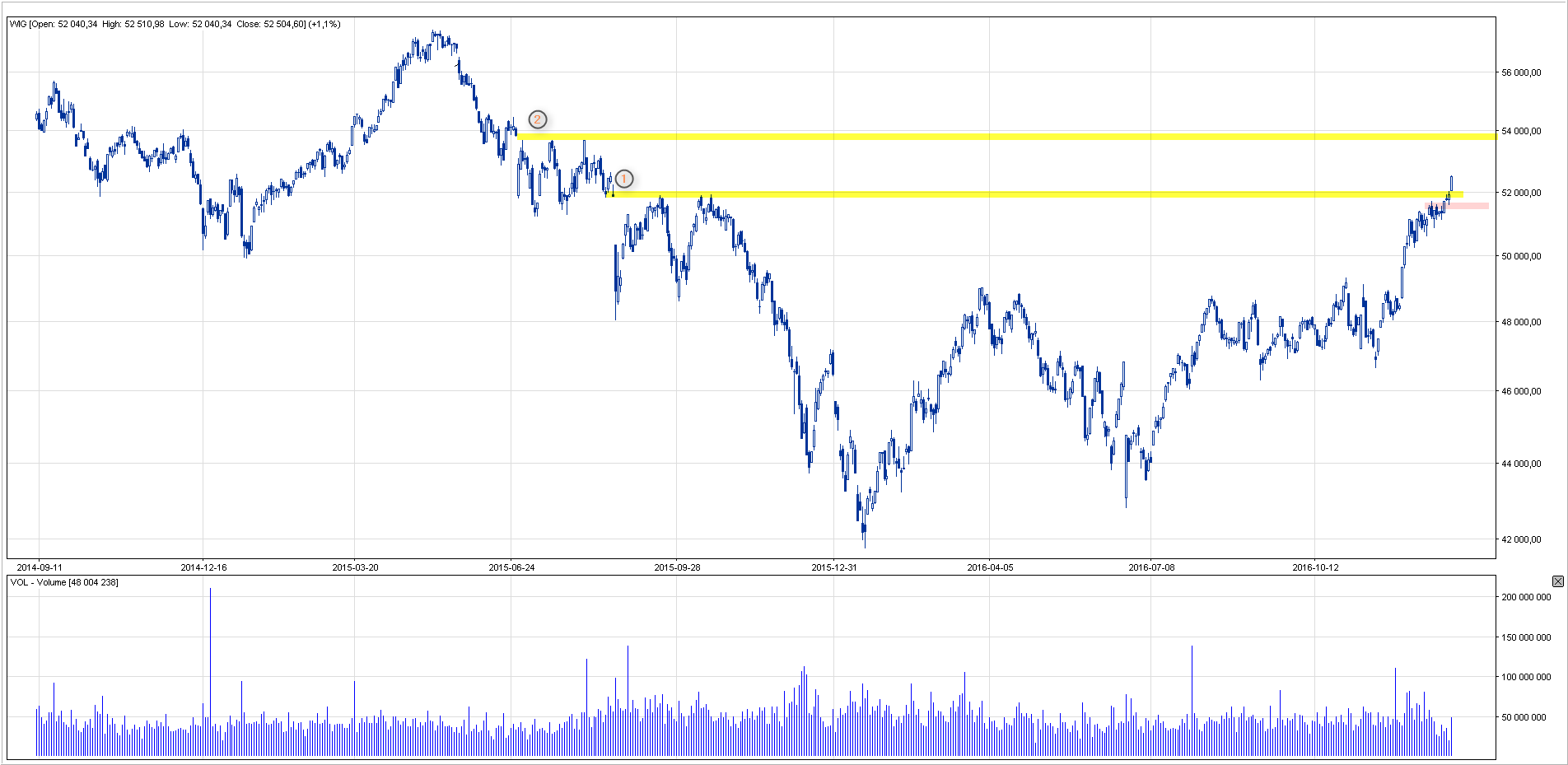The width and height of the screenshot is (1568, 765).
Task: Select the upper yellow line near 54 000
Action: coord(988,136)
